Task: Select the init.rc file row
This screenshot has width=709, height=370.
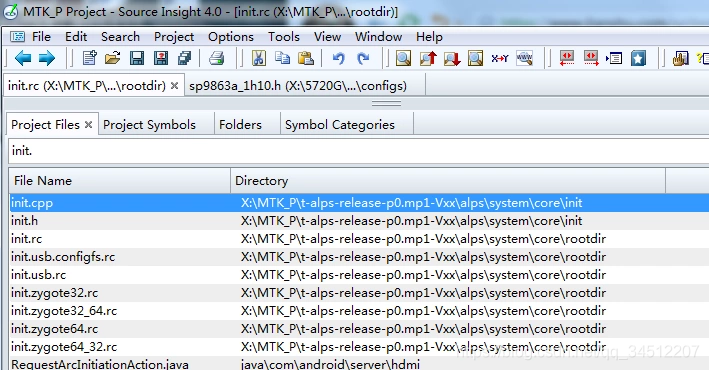Action: [359, 239]
